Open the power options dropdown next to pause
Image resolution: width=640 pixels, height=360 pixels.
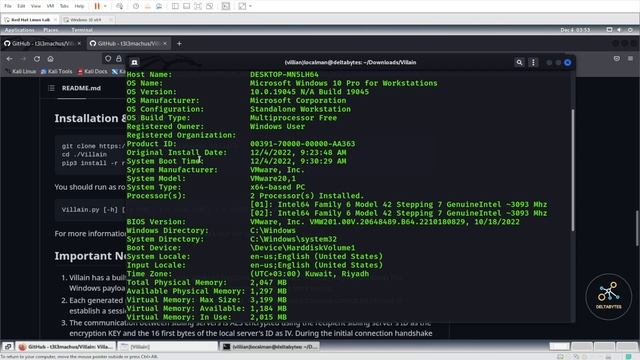click(105, 6)
